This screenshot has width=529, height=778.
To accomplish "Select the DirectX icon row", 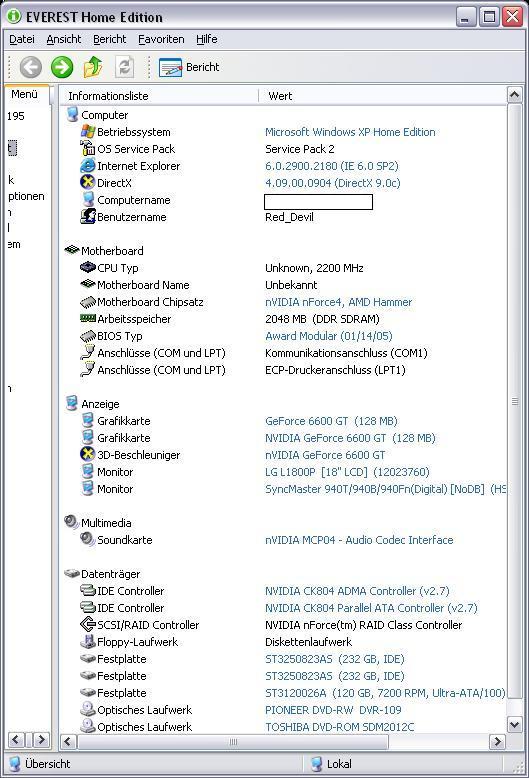I will coord(87,183).
